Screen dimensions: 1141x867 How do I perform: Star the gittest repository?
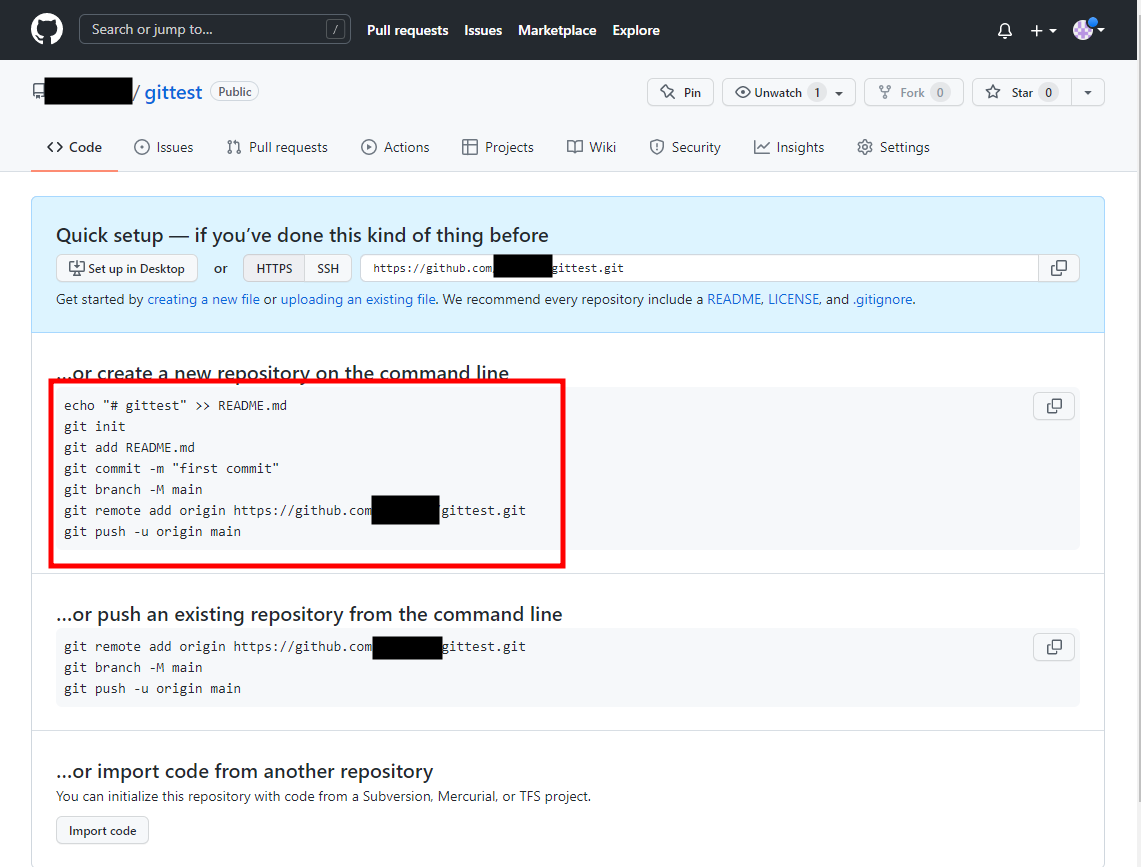(x=1022, y=92)
